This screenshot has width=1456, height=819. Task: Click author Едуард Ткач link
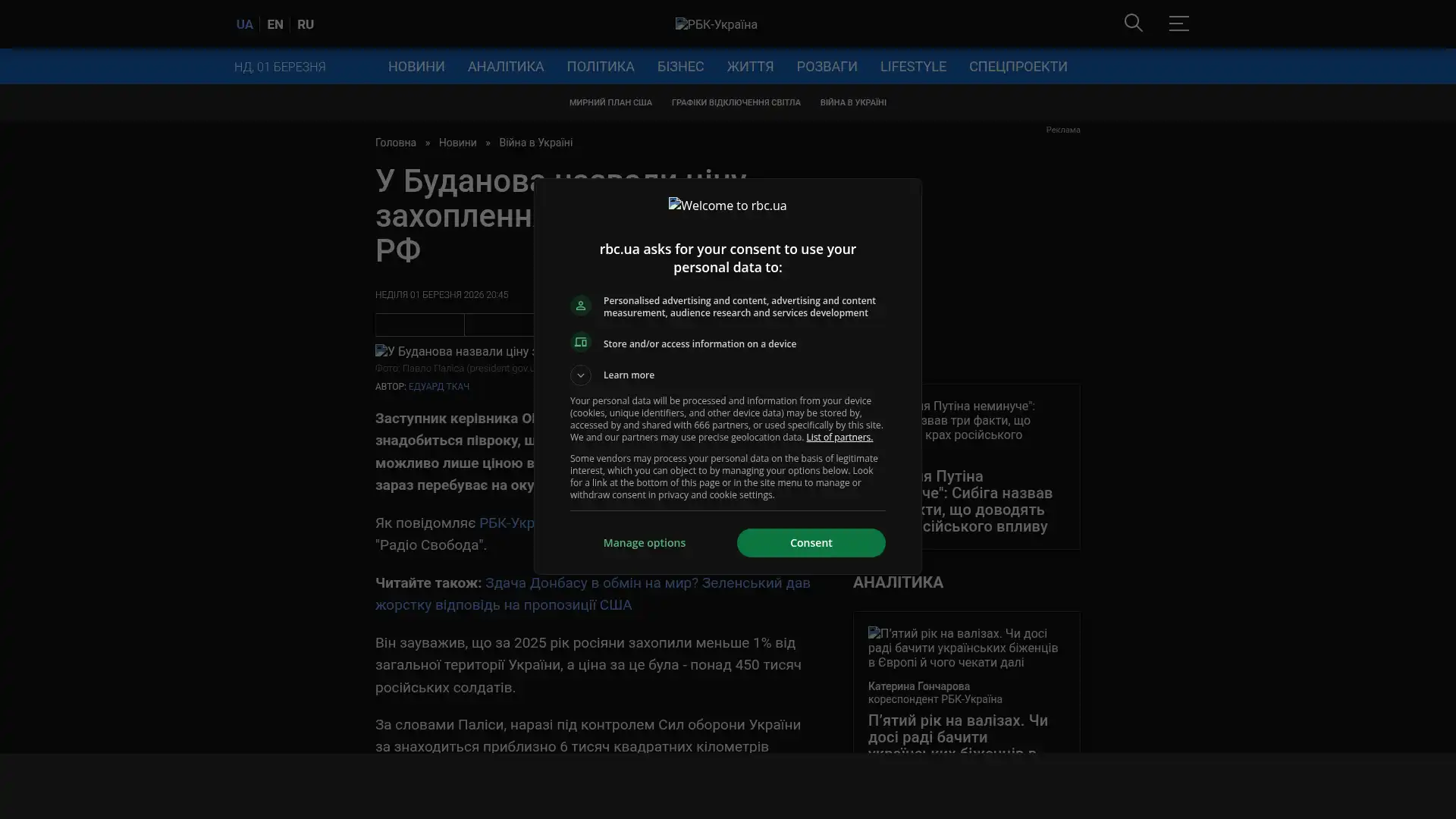[438, 387]
